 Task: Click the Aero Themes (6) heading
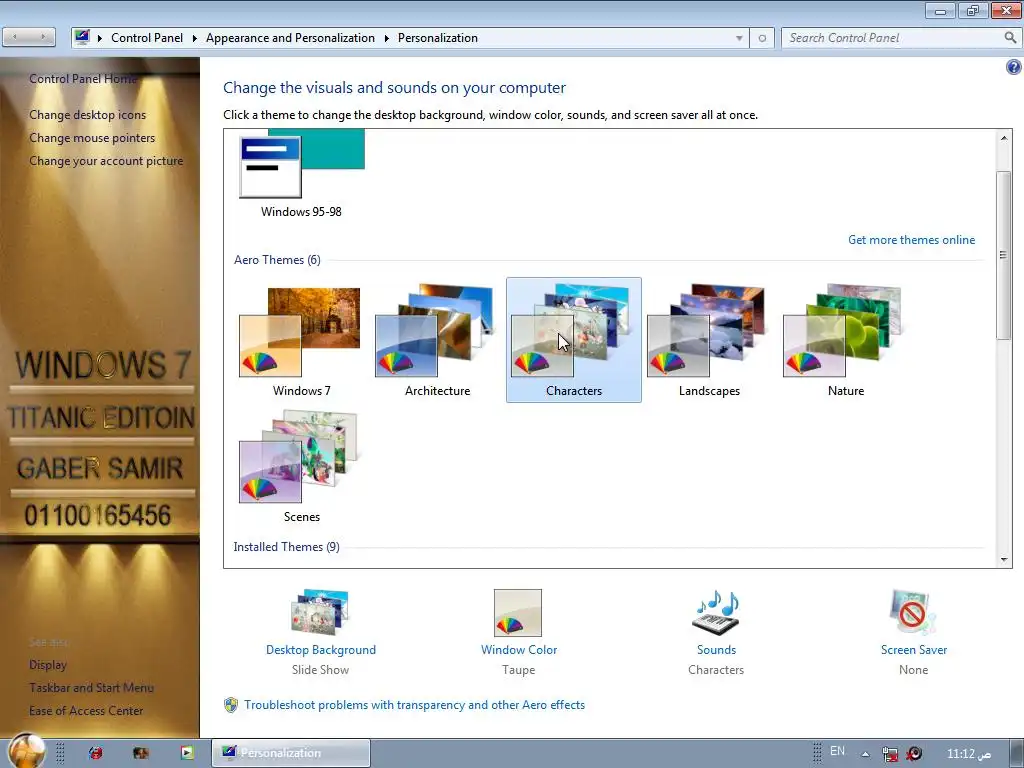point(277,260)
